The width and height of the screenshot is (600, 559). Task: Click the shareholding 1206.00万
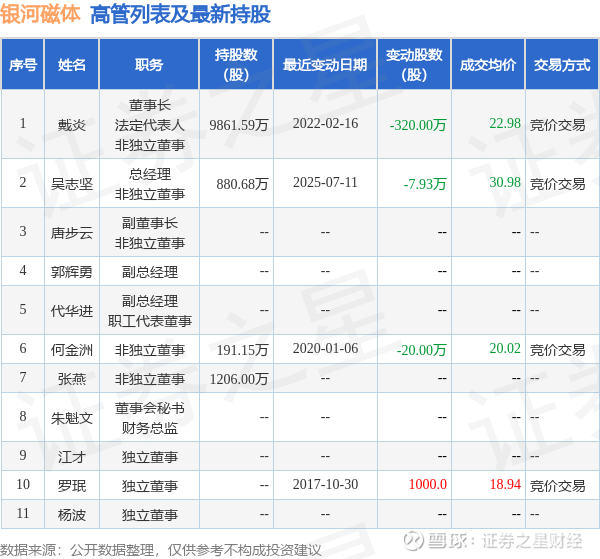pyautogui.click(x=239, y=379)
